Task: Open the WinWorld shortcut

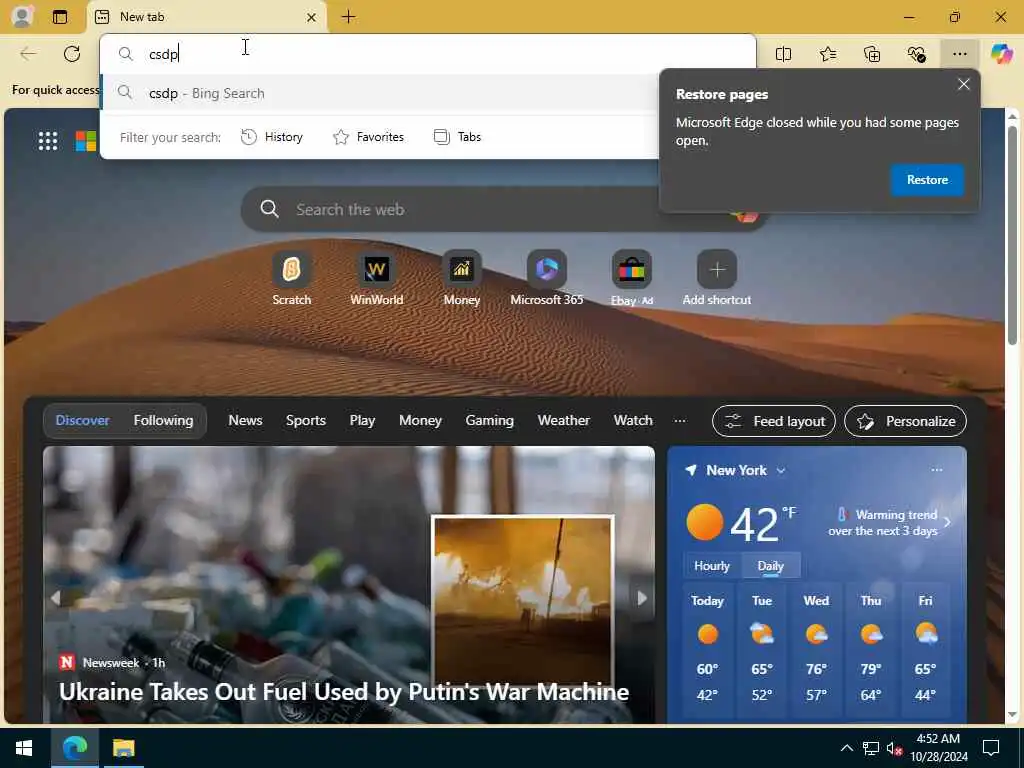Action: (x=377, y=279)
